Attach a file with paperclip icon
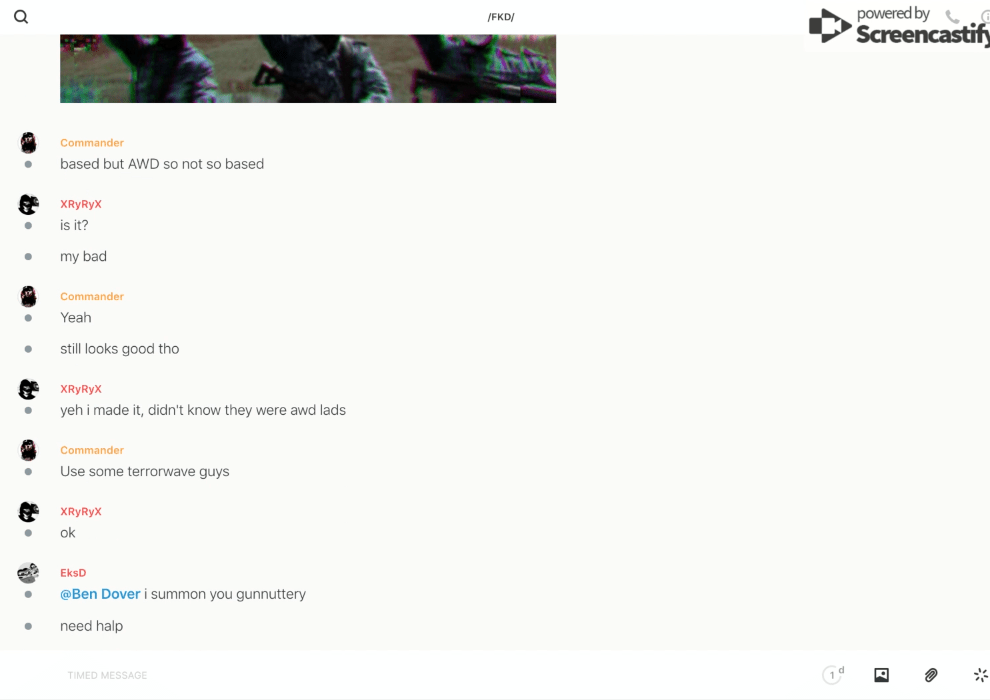Viewport: 990px width, 700px height. [931, 675]
